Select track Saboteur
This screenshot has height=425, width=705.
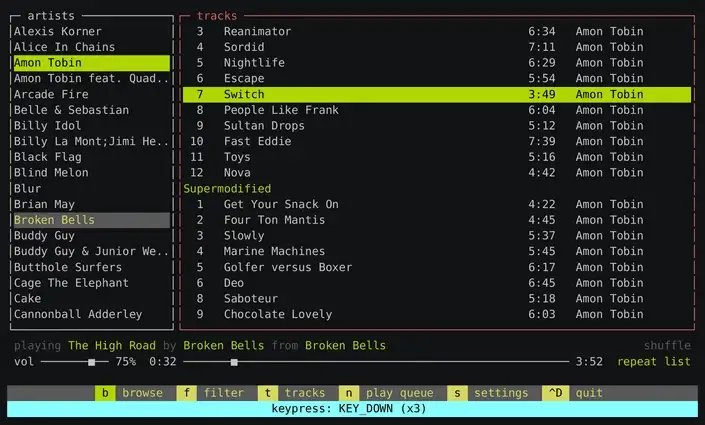coord(437,299)
